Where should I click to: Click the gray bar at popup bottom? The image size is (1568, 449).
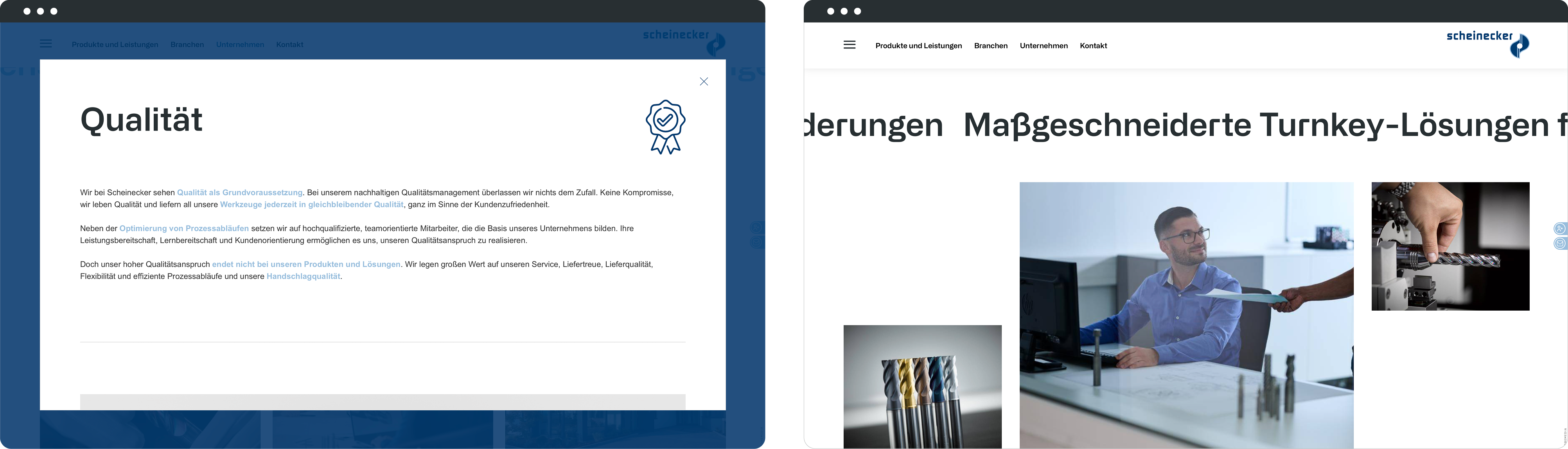(383, 402)
